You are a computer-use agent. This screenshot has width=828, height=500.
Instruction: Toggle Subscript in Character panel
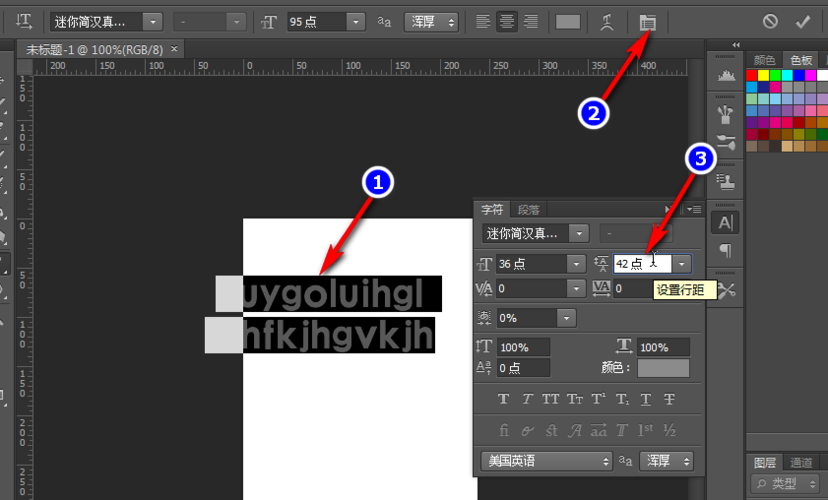(622, 399)
